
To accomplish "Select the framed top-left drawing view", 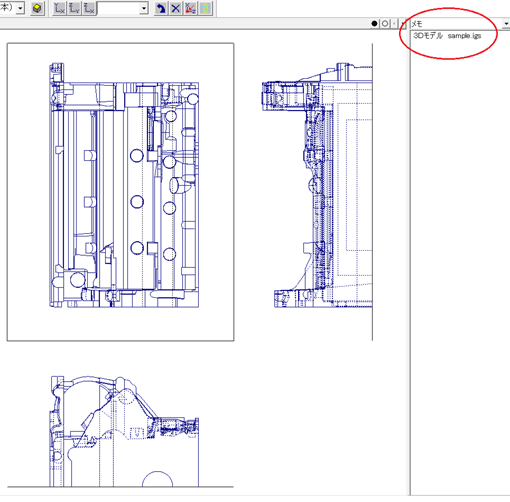I will [120, 192].
